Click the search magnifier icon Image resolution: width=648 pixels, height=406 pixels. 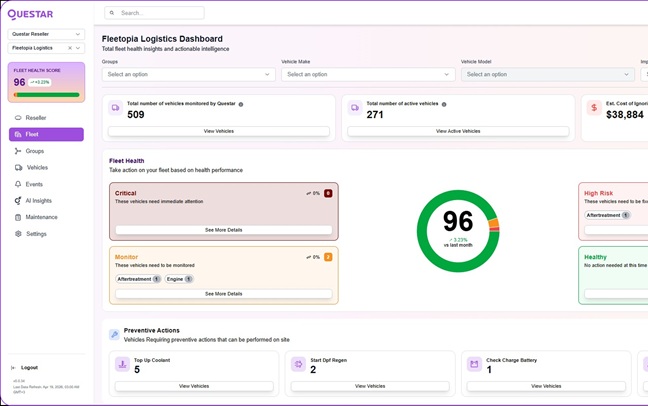click(112, 13)
